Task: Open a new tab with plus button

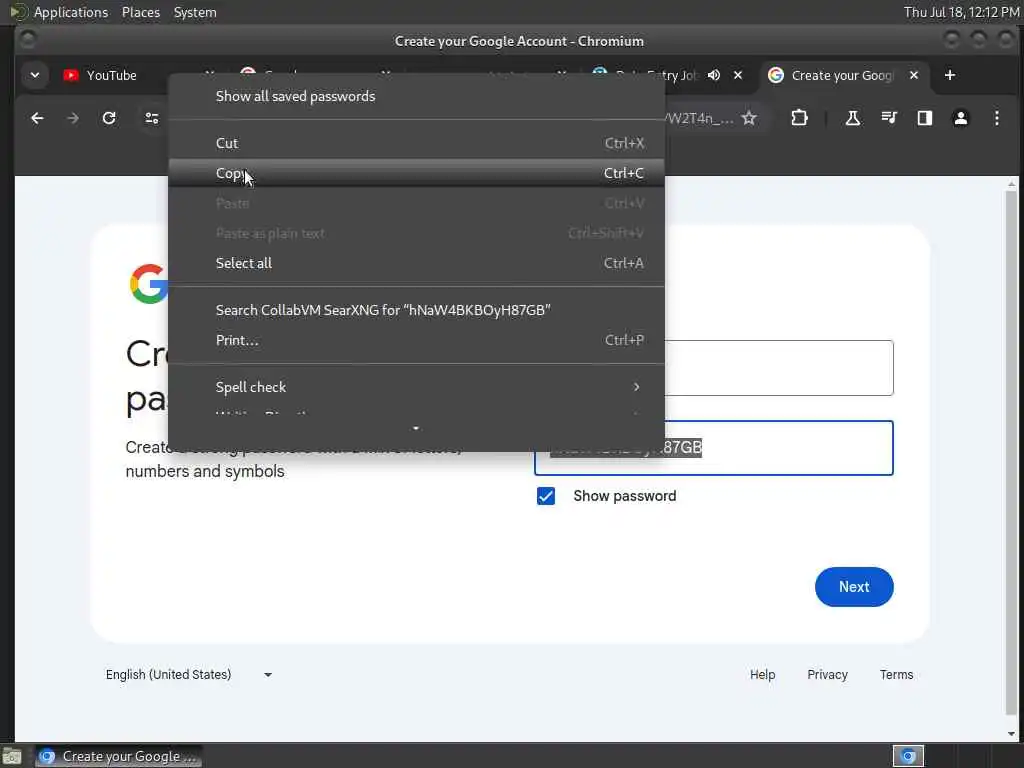Action: click(950, 75)
